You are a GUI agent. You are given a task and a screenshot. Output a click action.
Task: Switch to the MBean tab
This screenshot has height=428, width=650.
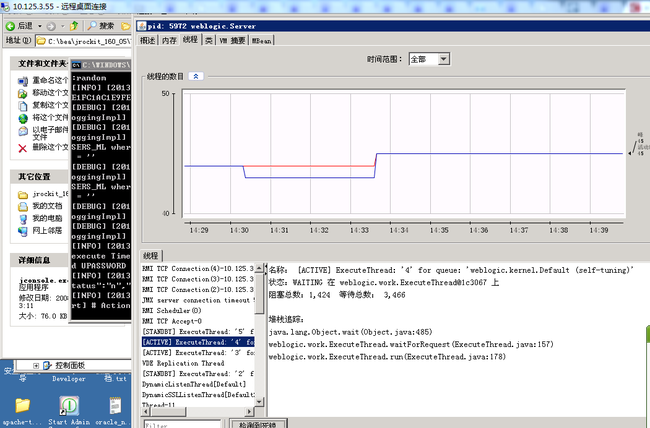pyautogui.click(x=262, y=40)
